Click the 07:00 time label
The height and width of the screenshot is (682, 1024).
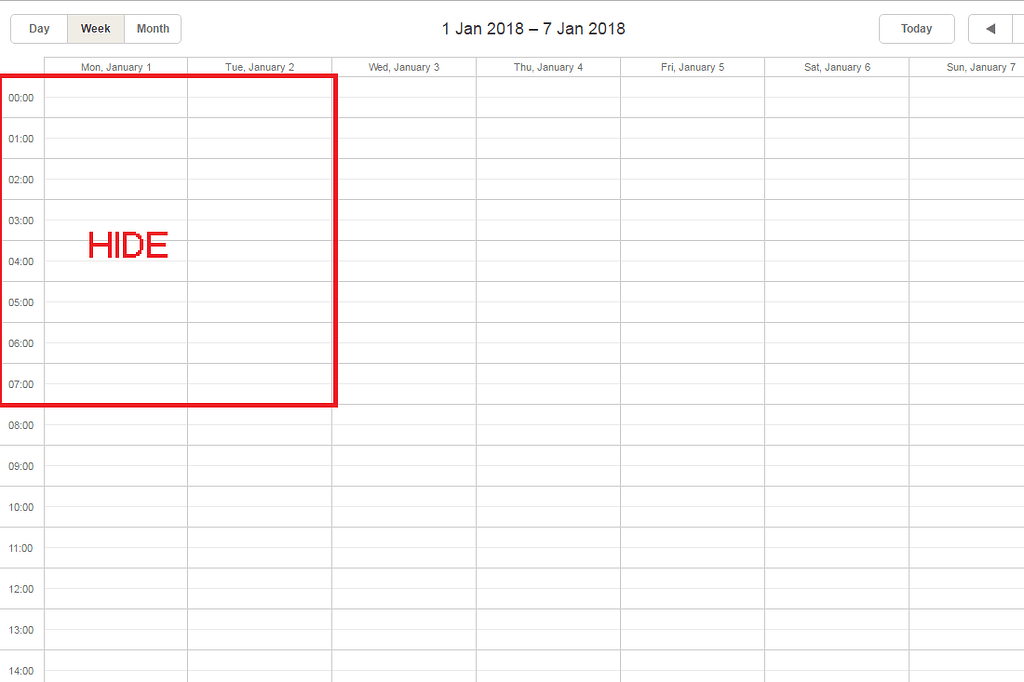point(21,384)
